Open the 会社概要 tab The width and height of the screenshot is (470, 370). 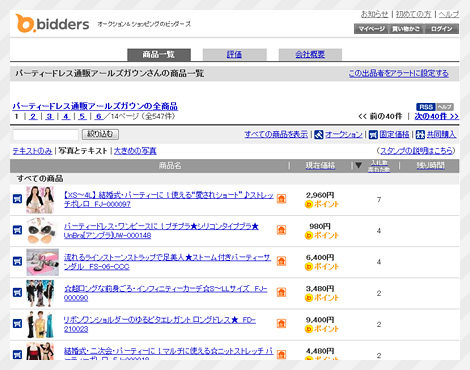click(310, 55)
